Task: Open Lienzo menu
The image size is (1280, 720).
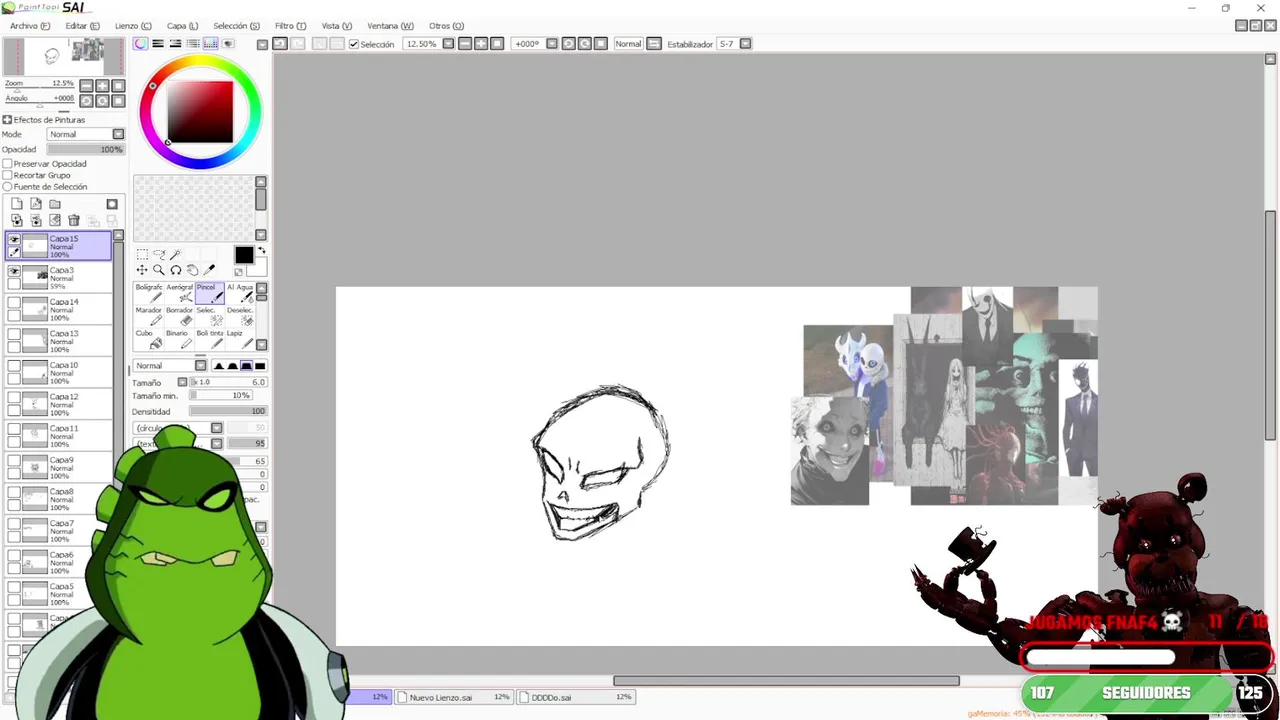Action: (x=133, y=26)
